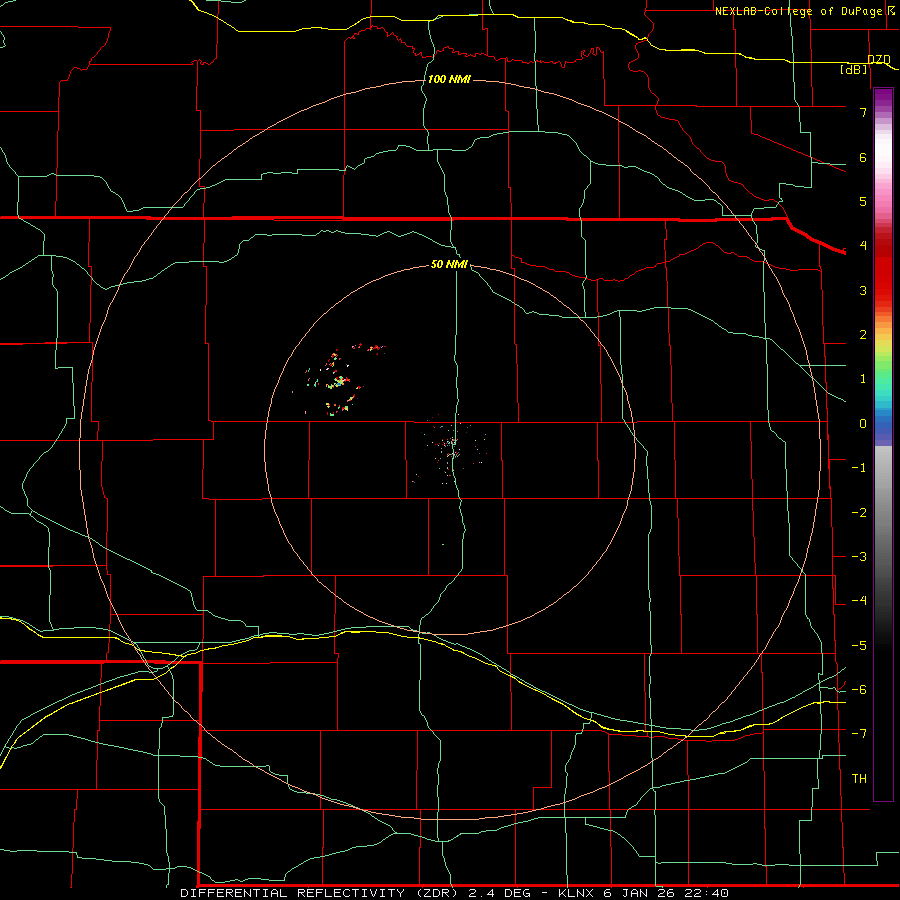Click the -4 value on the dB scale
900x900 pixels.
coord(859,600)
